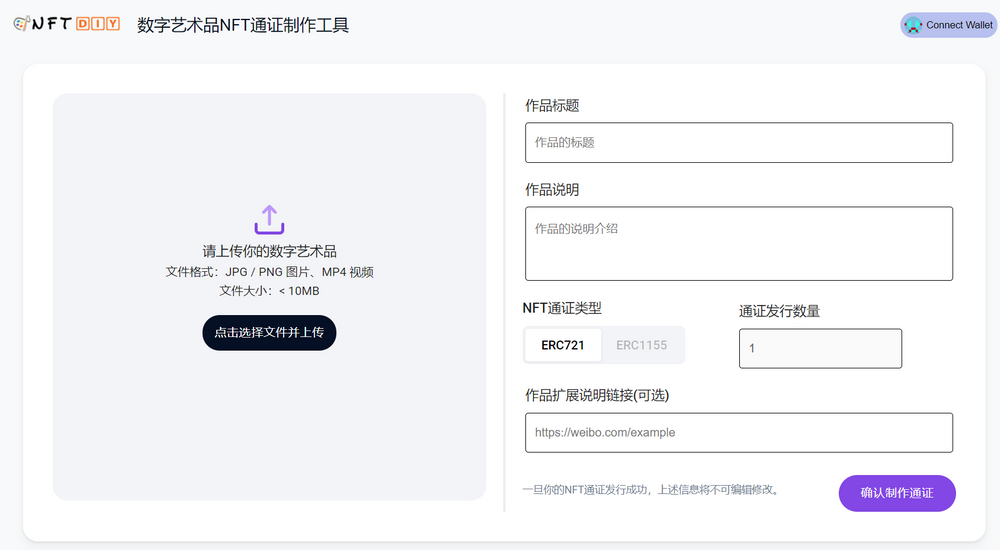Screen dimensions: 1000x550
Task: Click the 请上传你的数字艺术品 text
Action: coord(269,251)
